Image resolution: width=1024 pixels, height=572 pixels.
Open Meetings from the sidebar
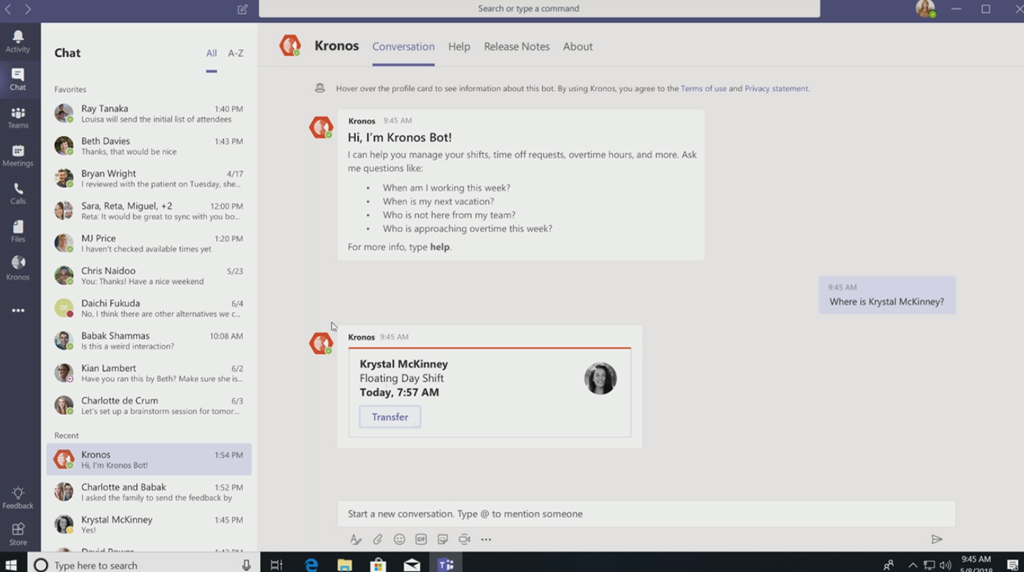click(x=18, y=155)
